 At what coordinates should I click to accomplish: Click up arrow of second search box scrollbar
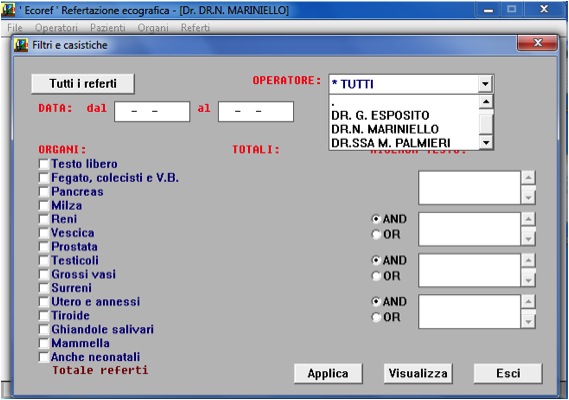(x=528, y=219)
